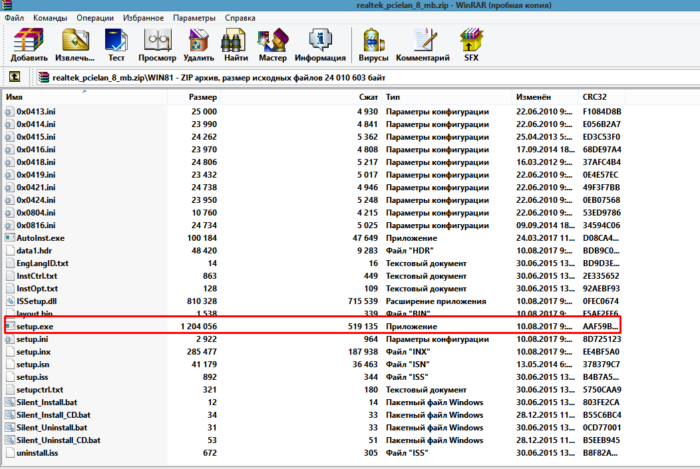Screen dimensions: 700x469
Task: Click the WinRAR title bar icon
Action: (6, 5)
